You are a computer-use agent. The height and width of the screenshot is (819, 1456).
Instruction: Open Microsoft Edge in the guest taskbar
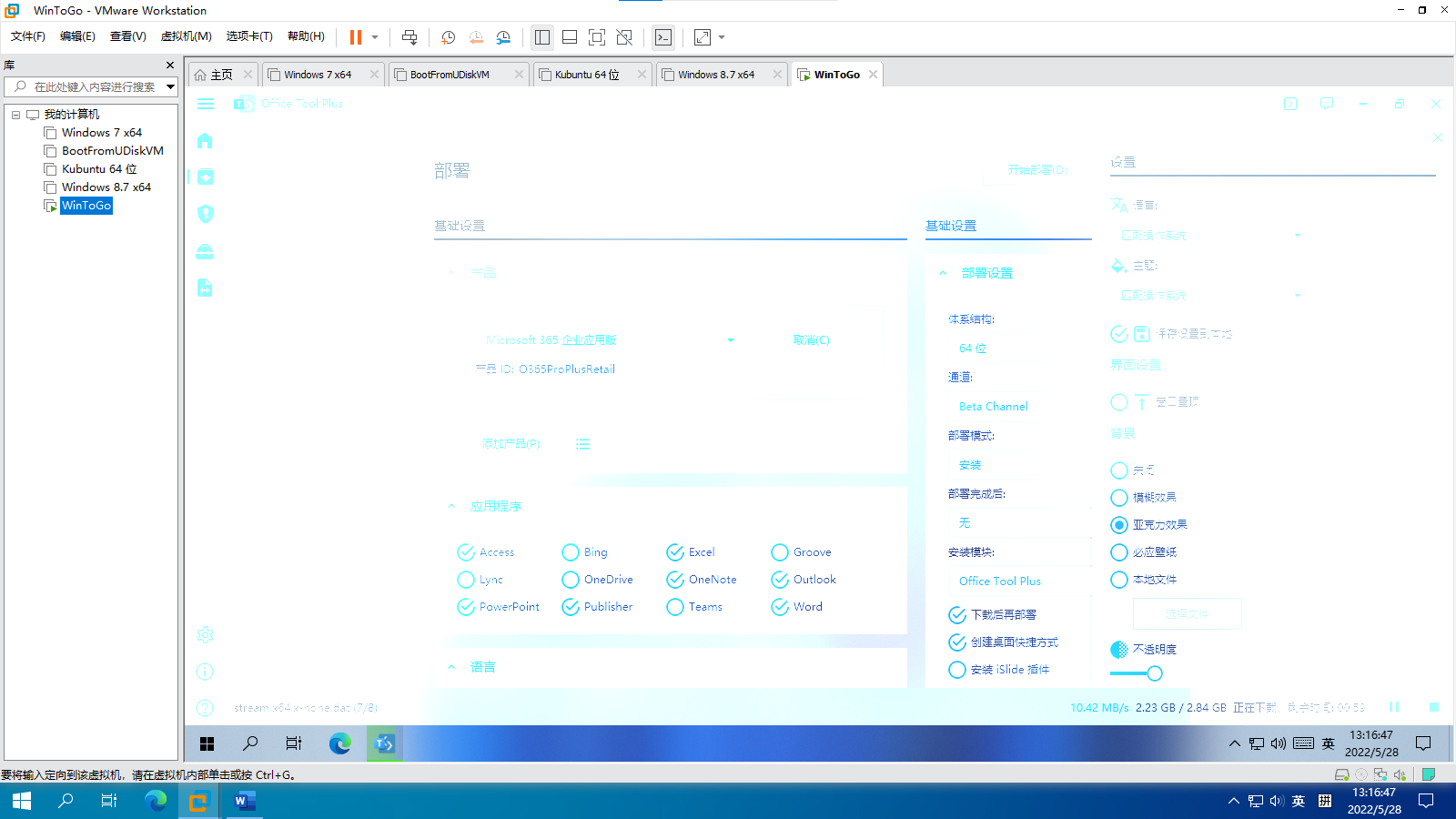(340, 743)
